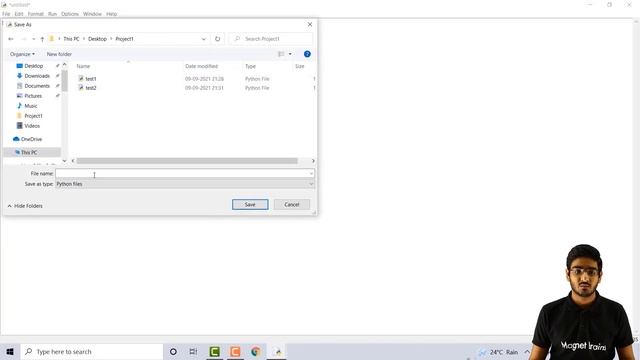
Task: Open the orange Camtasia recorder taskbar icon
Action: [235, 351]
